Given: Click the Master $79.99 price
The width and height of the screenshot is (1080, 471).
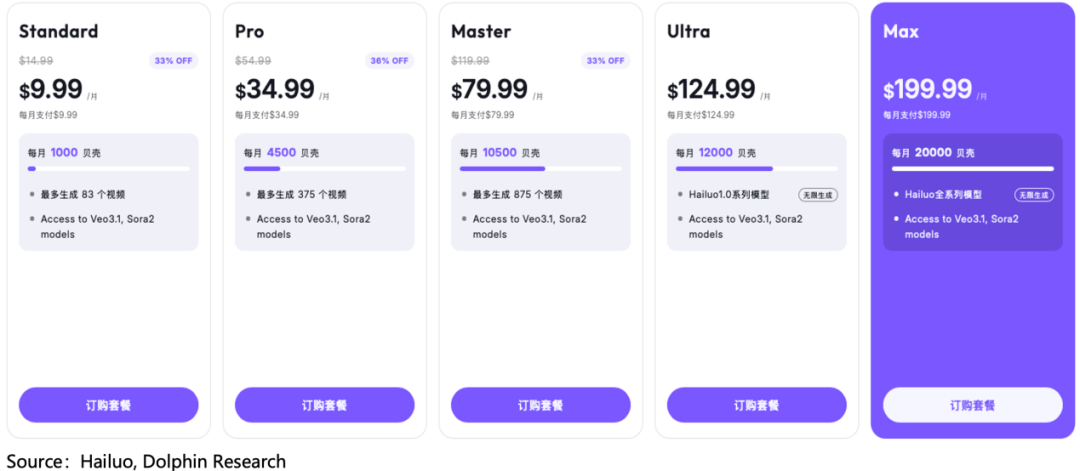Looking at the screenshot, I should (x=489, y=90).
